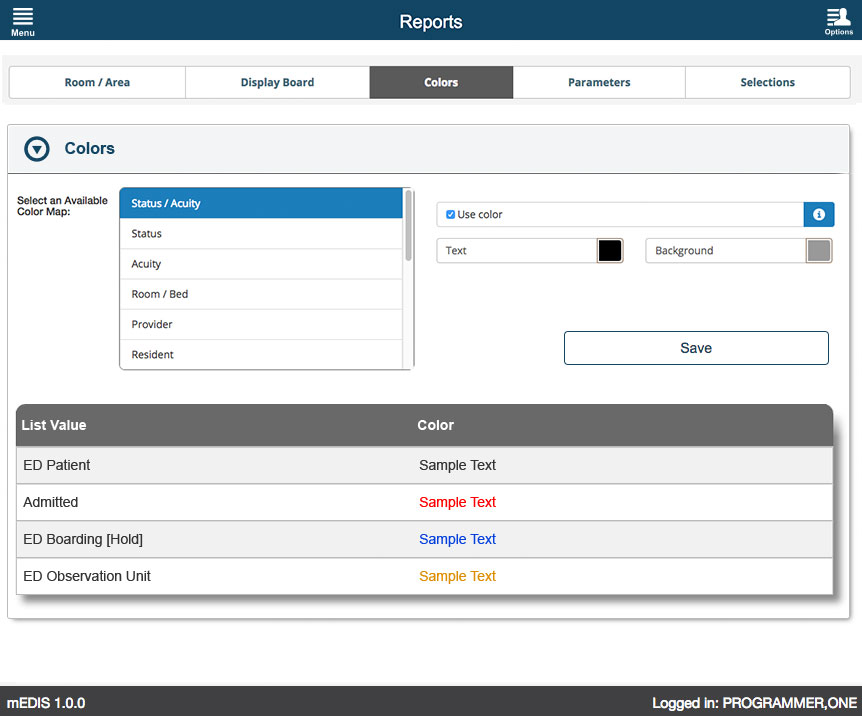This screenshot has height=716, width=862.
Task: Click the List Value column header
Action: [54, 425]
